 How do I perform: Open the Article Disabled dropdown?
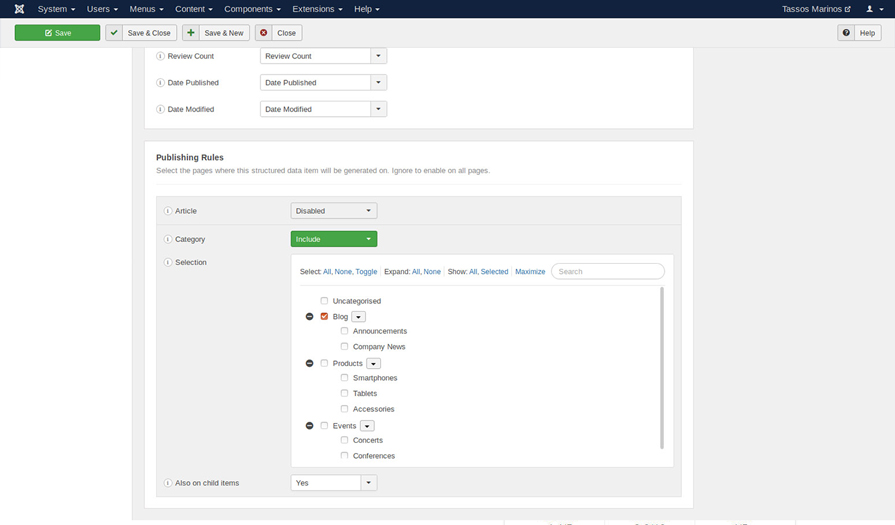(x=333, y=211)
